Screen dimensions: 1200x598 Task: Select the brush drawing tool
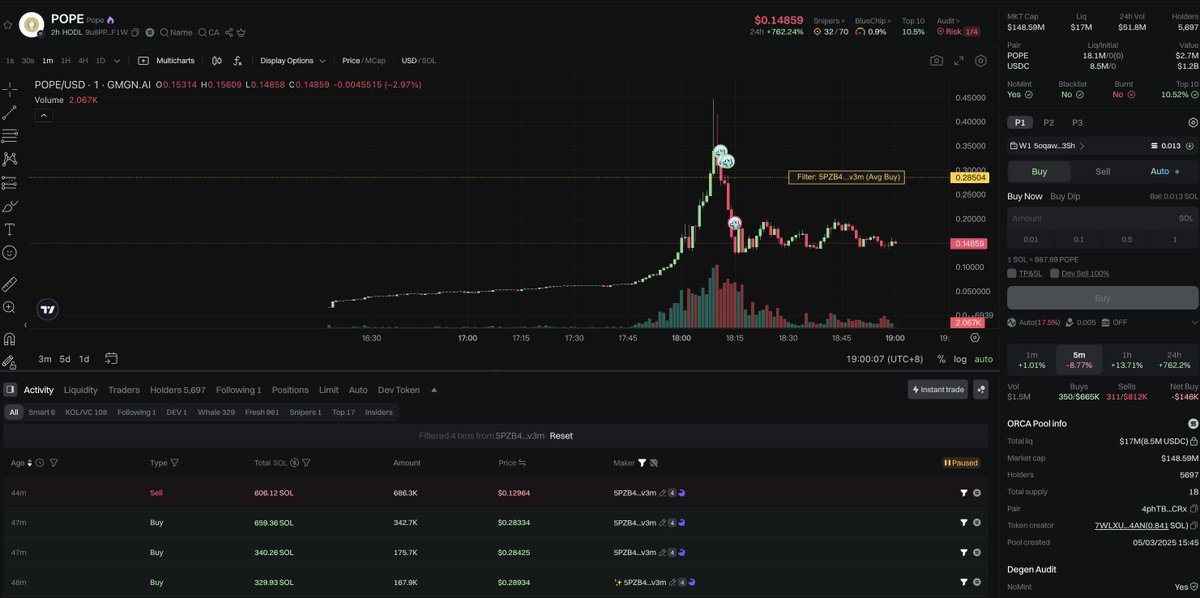tap(10, 206)
